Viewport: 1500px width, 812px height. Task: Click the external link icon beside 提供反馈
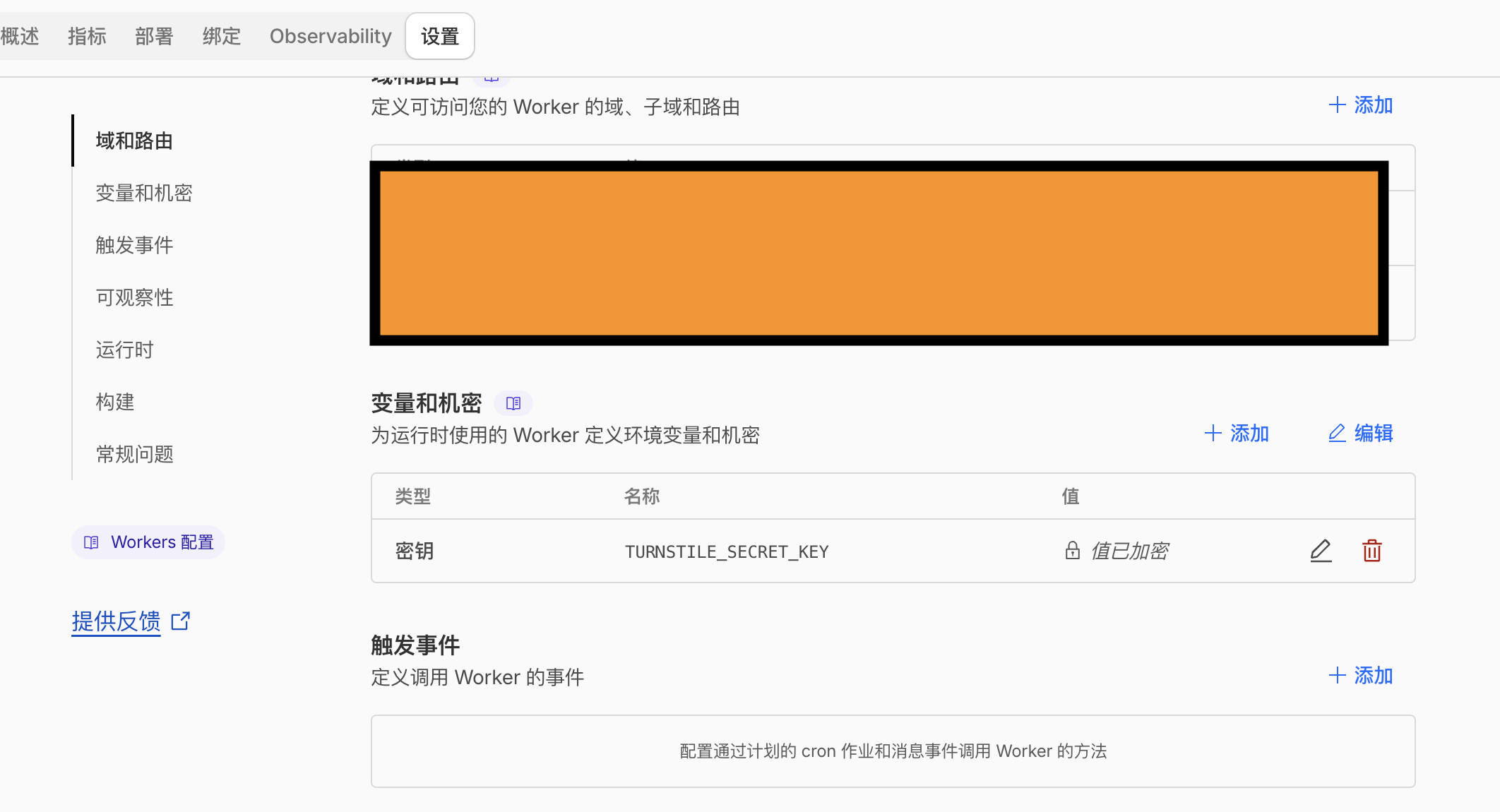[181, 621]
